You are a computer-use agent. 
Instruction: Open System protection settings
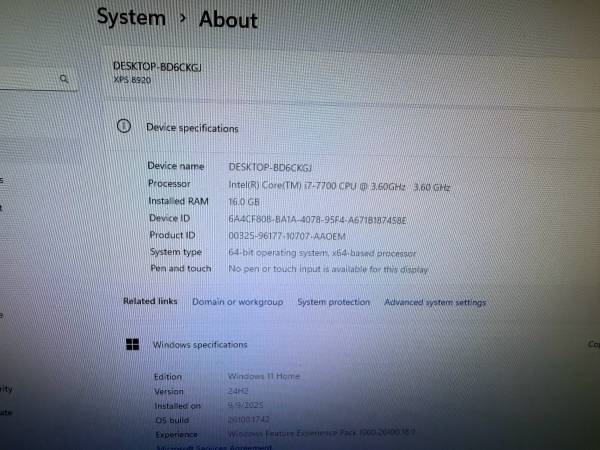pos(333,302)
